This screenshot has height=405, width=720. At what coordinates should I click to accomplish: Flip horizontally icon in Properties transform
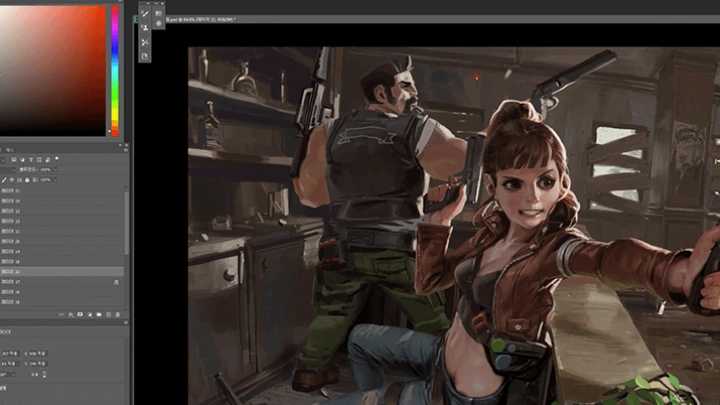click(x=34, y=375)
